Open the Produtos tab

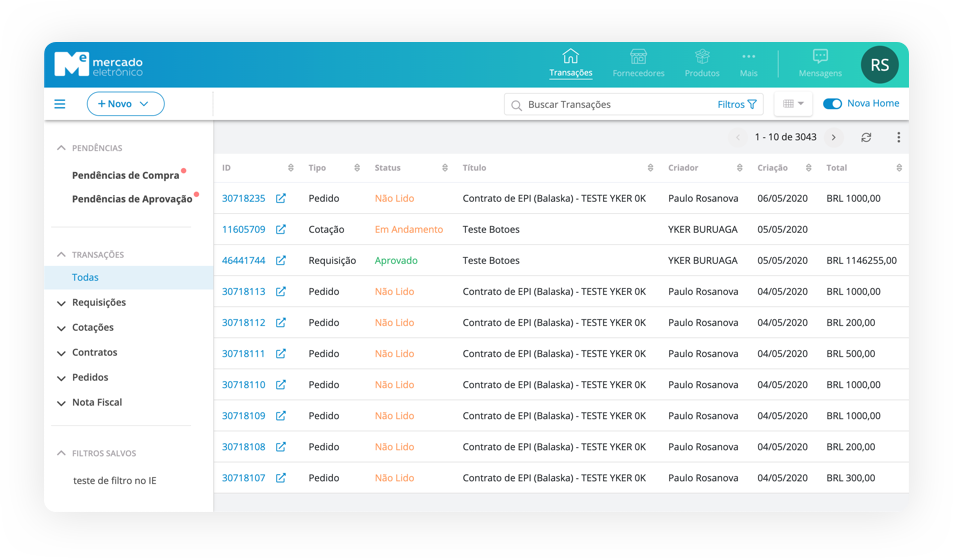(x=702, y=63)
